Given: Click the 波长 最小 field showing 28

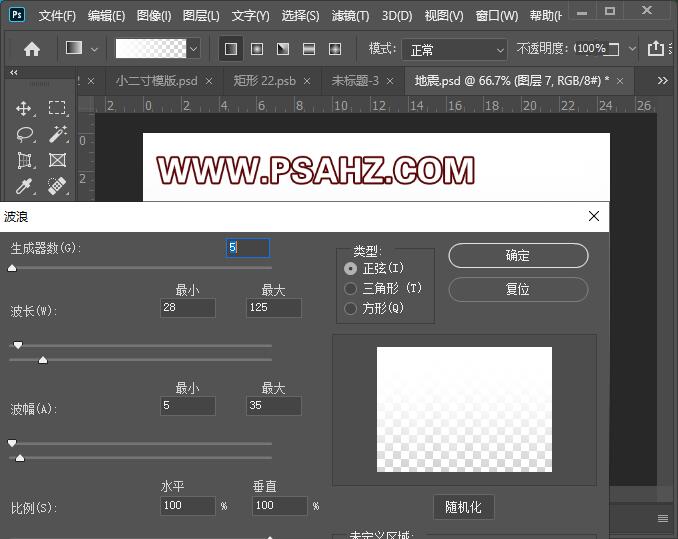Looking at the screenshot, I should [188, 308].
